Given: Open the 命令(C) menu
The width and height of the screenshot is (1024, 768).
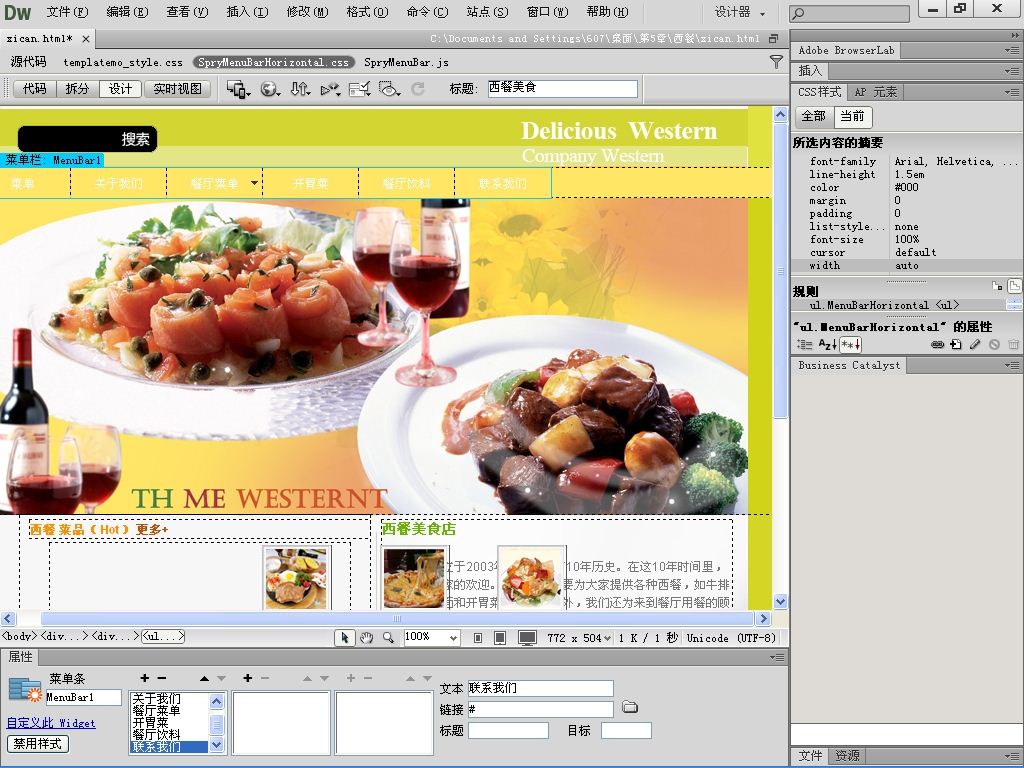Looking at the screenshot, I should 427,12.
